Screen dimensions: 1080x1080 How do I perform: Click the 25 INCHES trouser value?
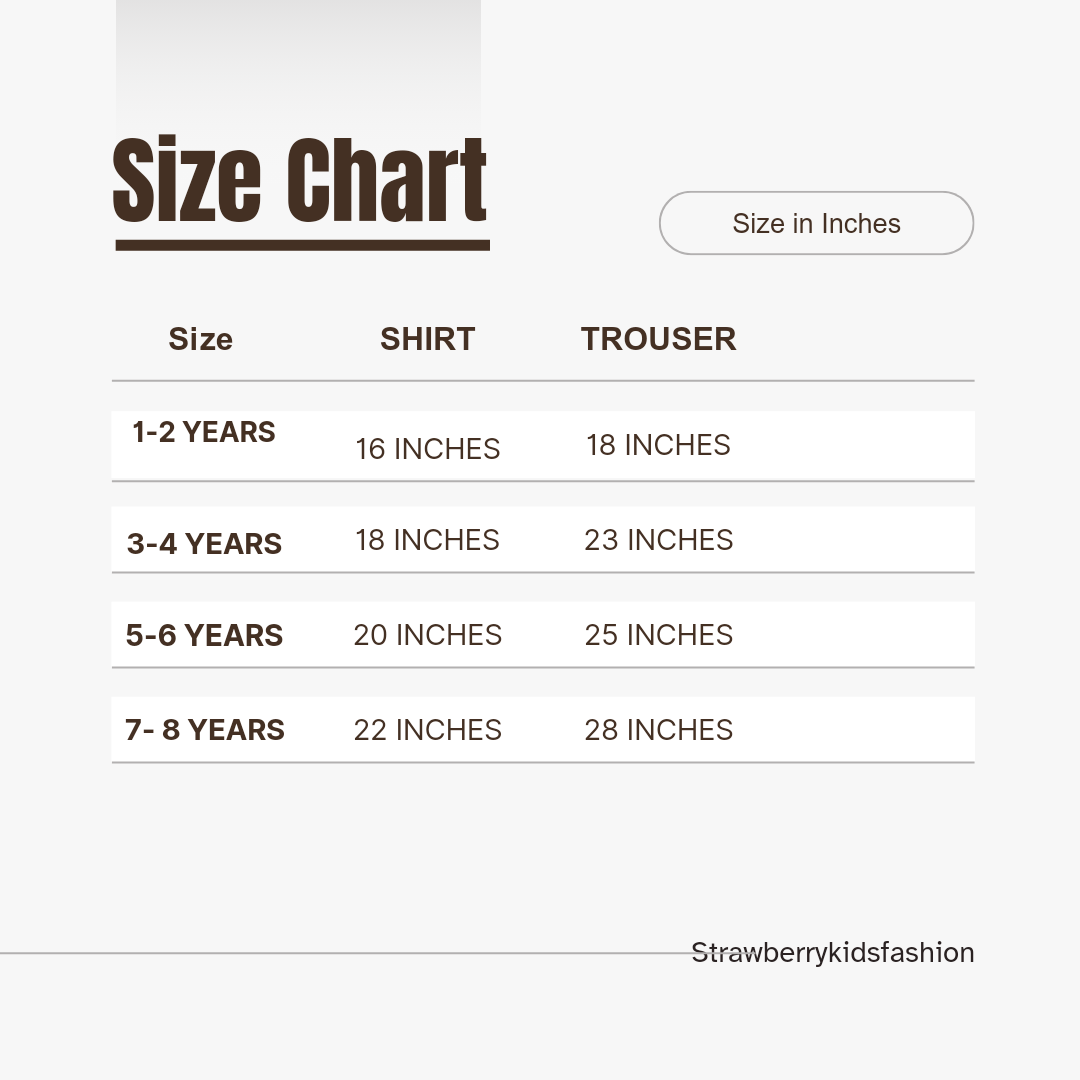658,635
